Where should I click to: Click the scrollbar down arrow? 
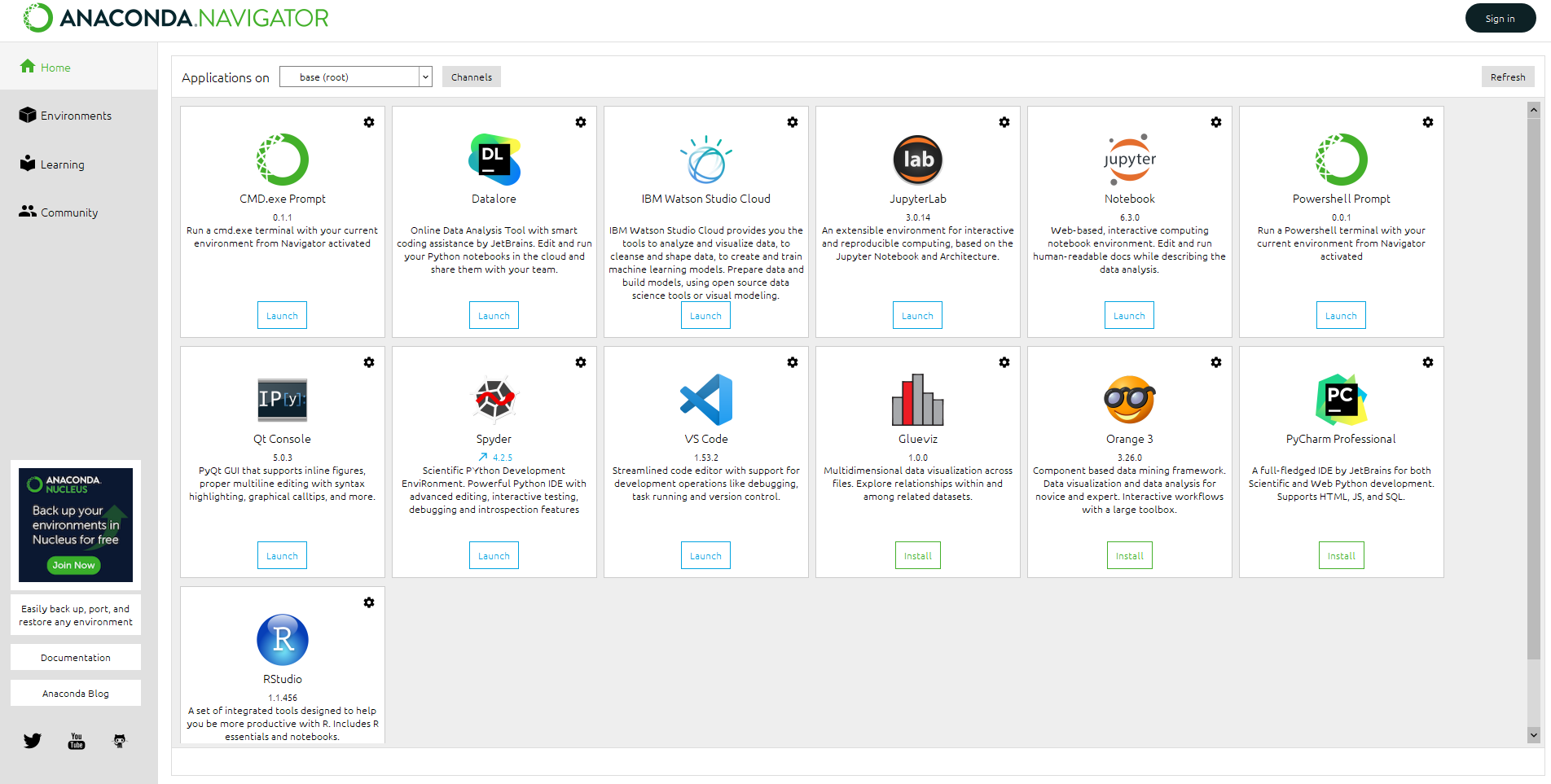pos(1534,734)
